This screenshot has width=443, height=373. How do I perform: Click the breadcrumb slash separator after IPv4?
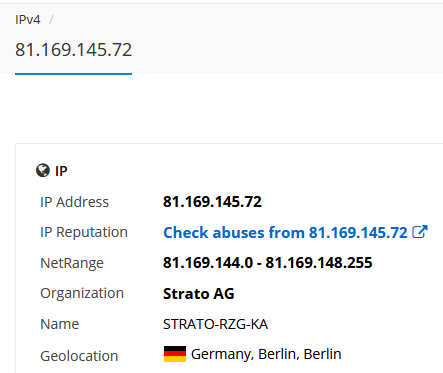pyautogui.click(x=51, y=20)
